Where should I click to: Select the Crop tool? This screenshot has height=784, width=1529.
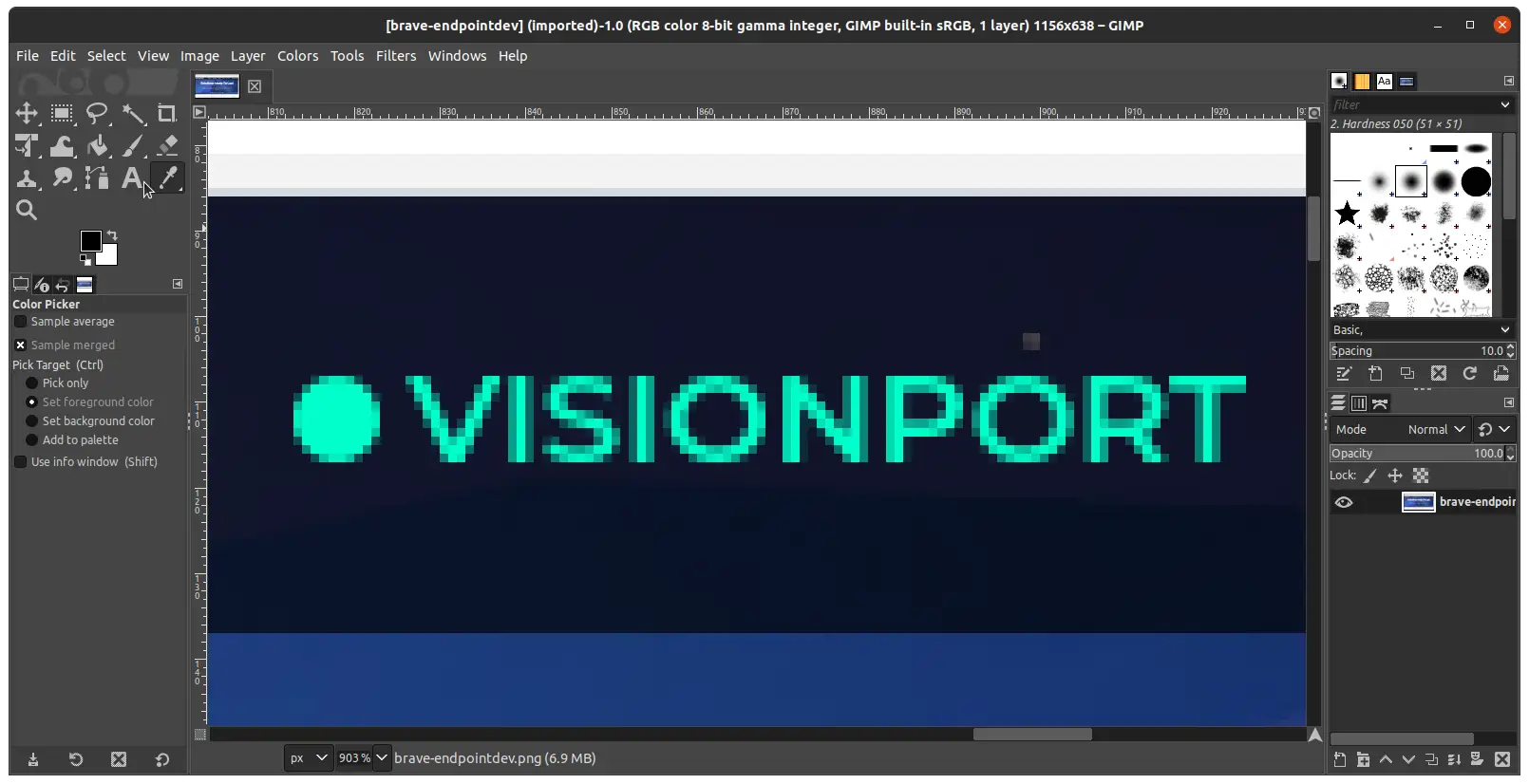pyautogui.click(x=167, y=114)
